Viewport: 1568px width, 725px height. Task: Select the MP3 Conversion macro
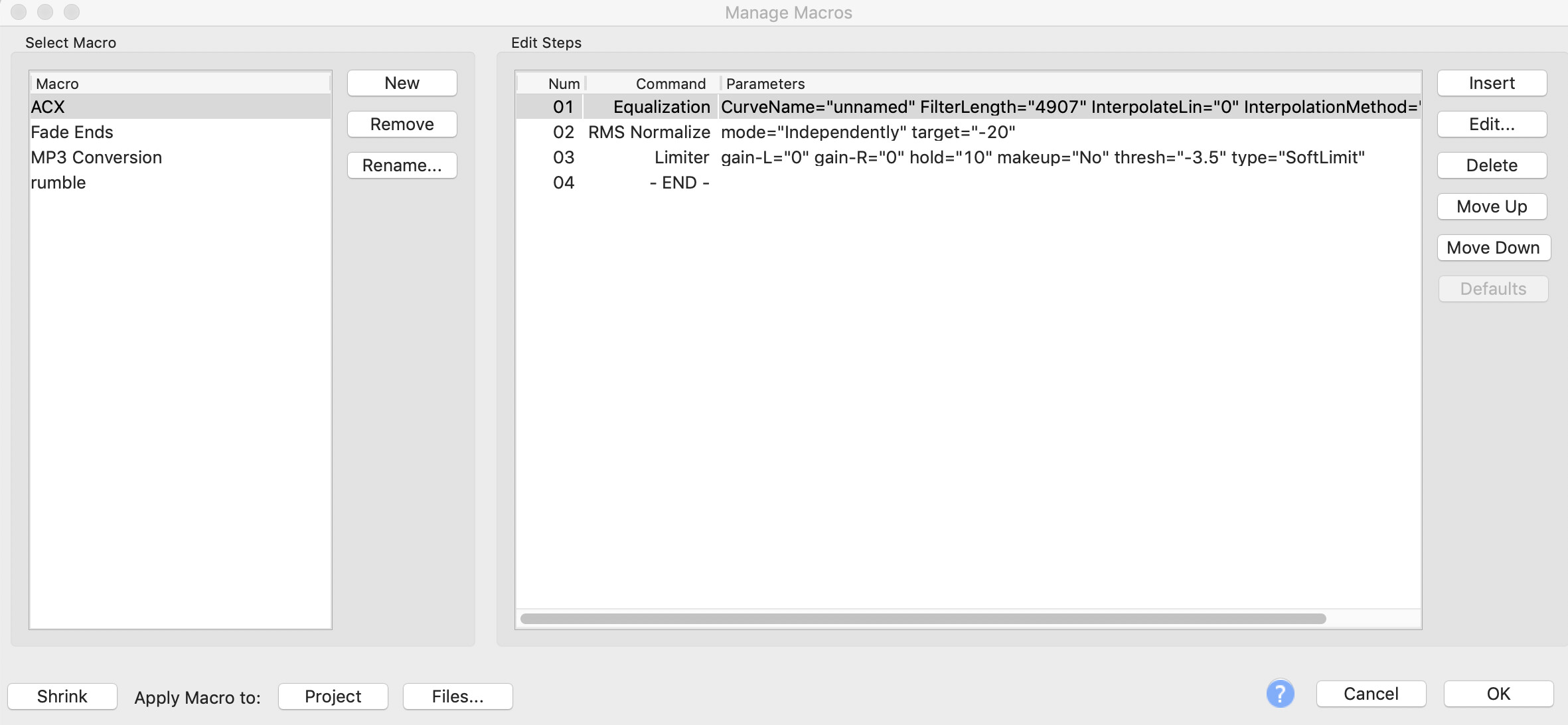96,157
